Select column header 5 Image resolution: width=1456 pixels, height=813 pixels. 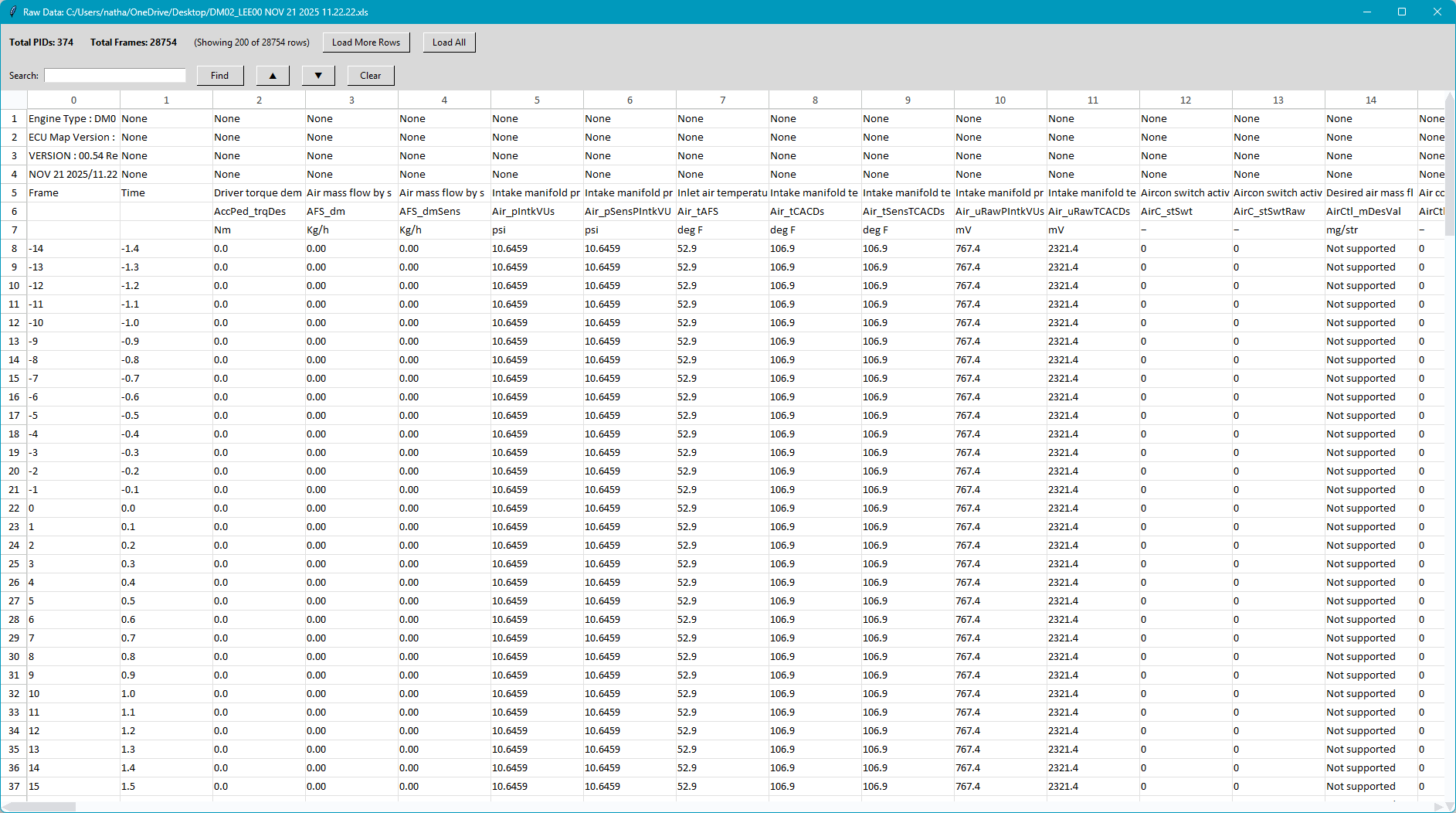(537, 100)
